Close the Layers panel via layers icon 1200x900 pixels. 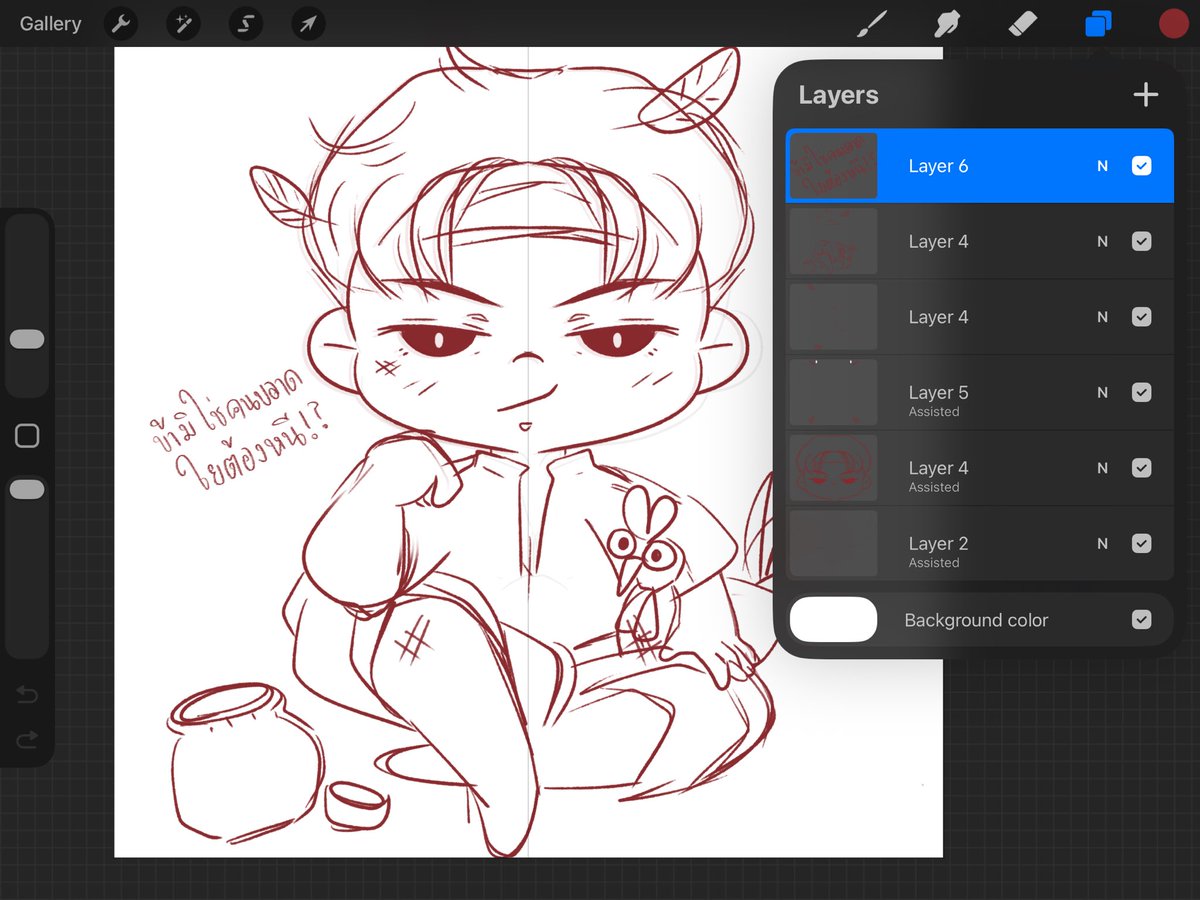click(x=1098, y=24)
